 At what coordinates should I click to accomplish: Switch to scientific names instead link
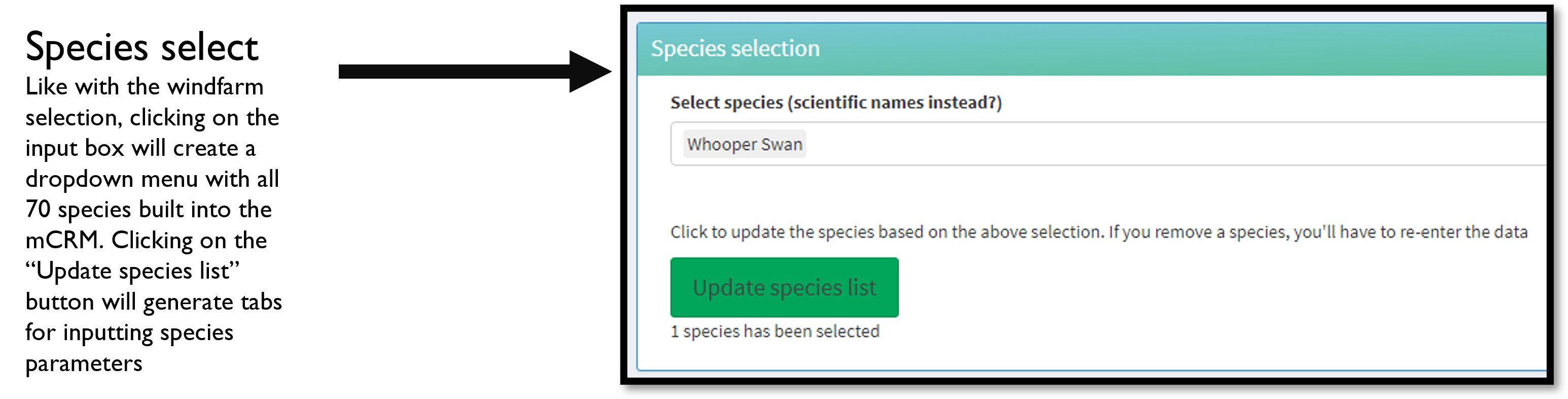(894, 103)
